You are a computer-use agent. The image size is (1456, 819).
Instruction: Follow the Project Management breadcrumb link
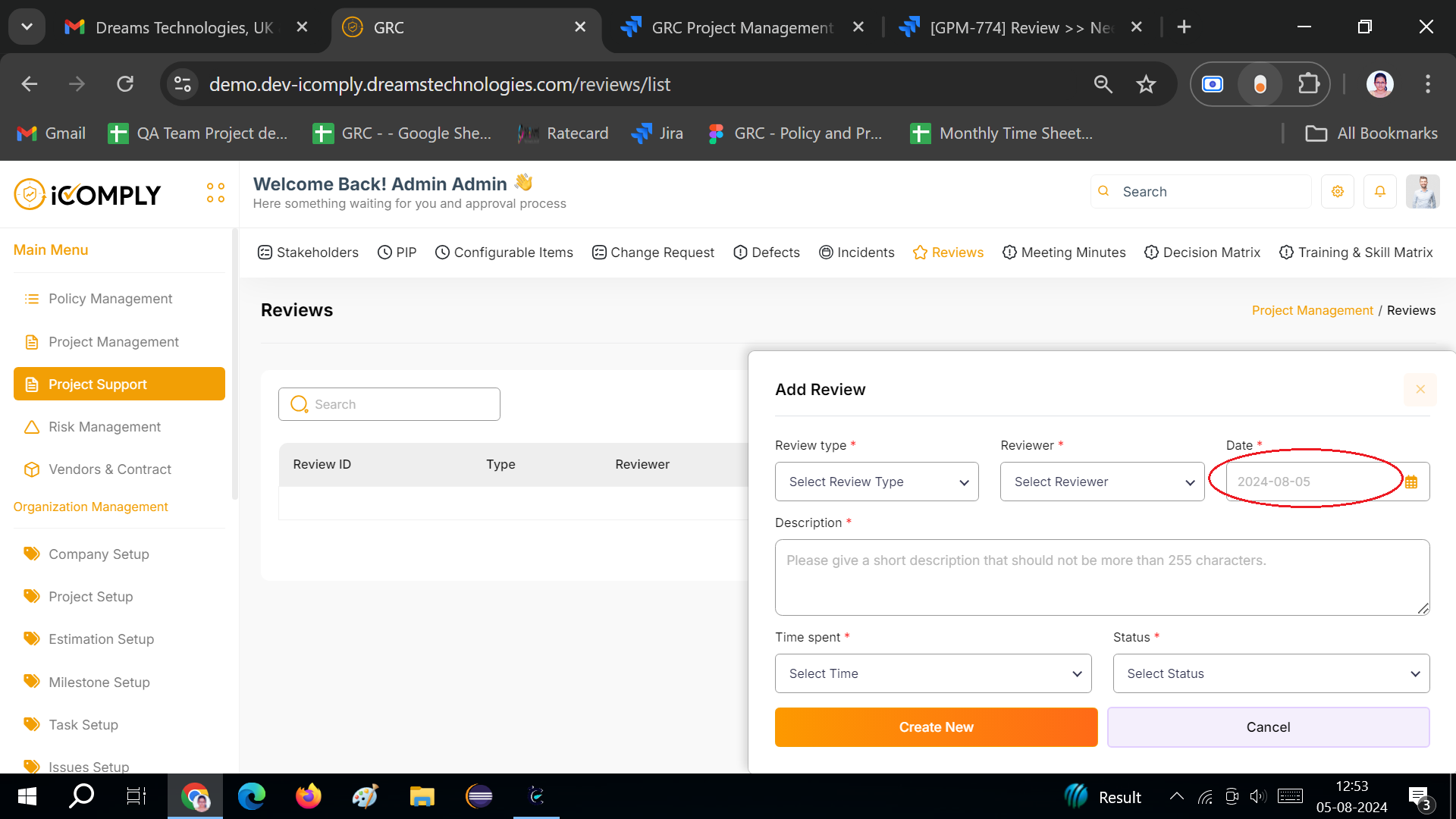click(x=1312, y=311)
